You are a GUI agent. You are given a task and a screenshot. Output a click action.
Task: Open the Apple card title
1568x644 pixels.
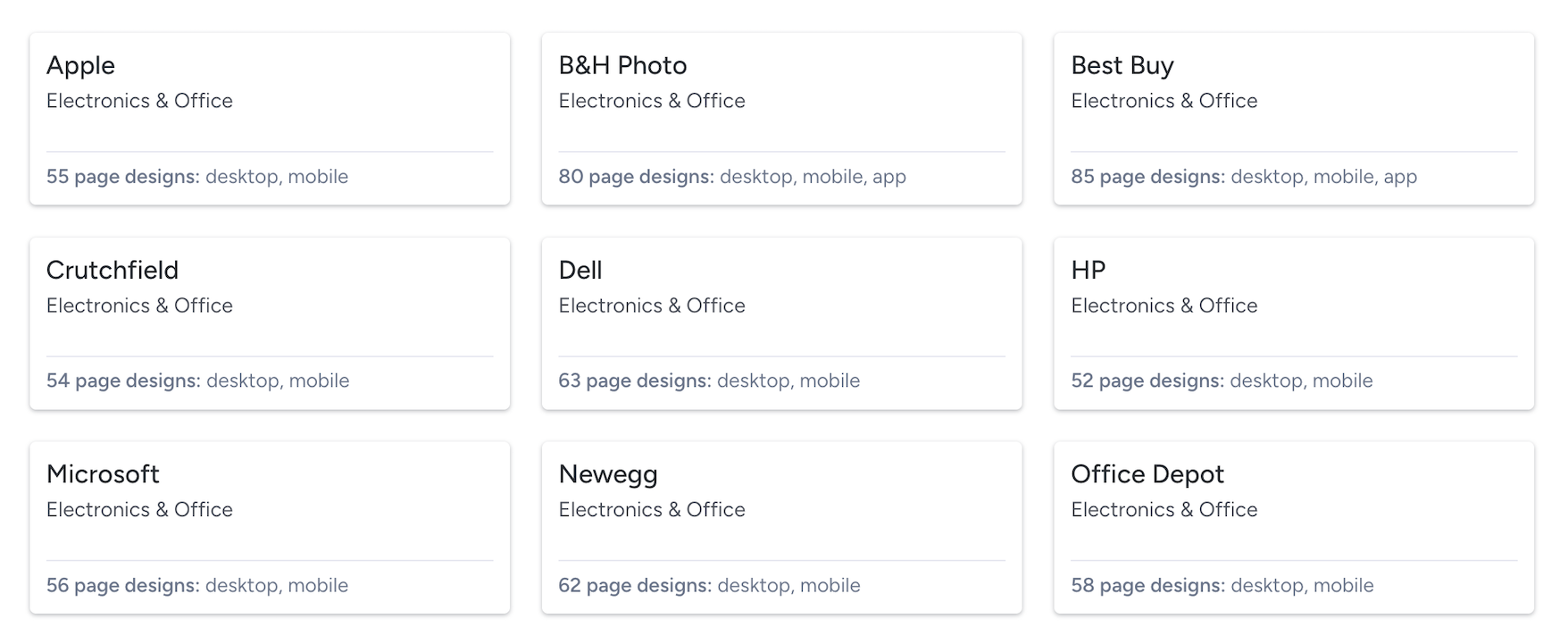(x=80, y=66)
